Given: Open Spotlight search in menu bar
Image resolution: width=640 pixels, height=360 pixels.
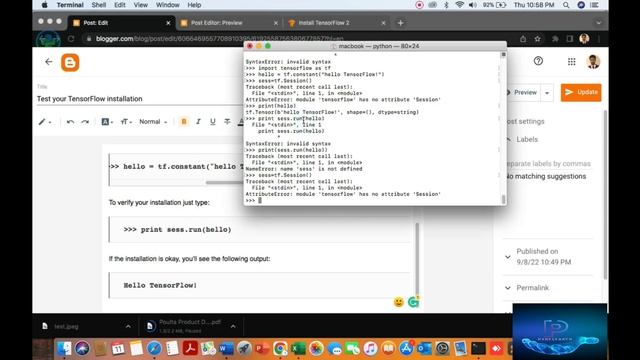Looking at the screenshot, I should 566,5.
